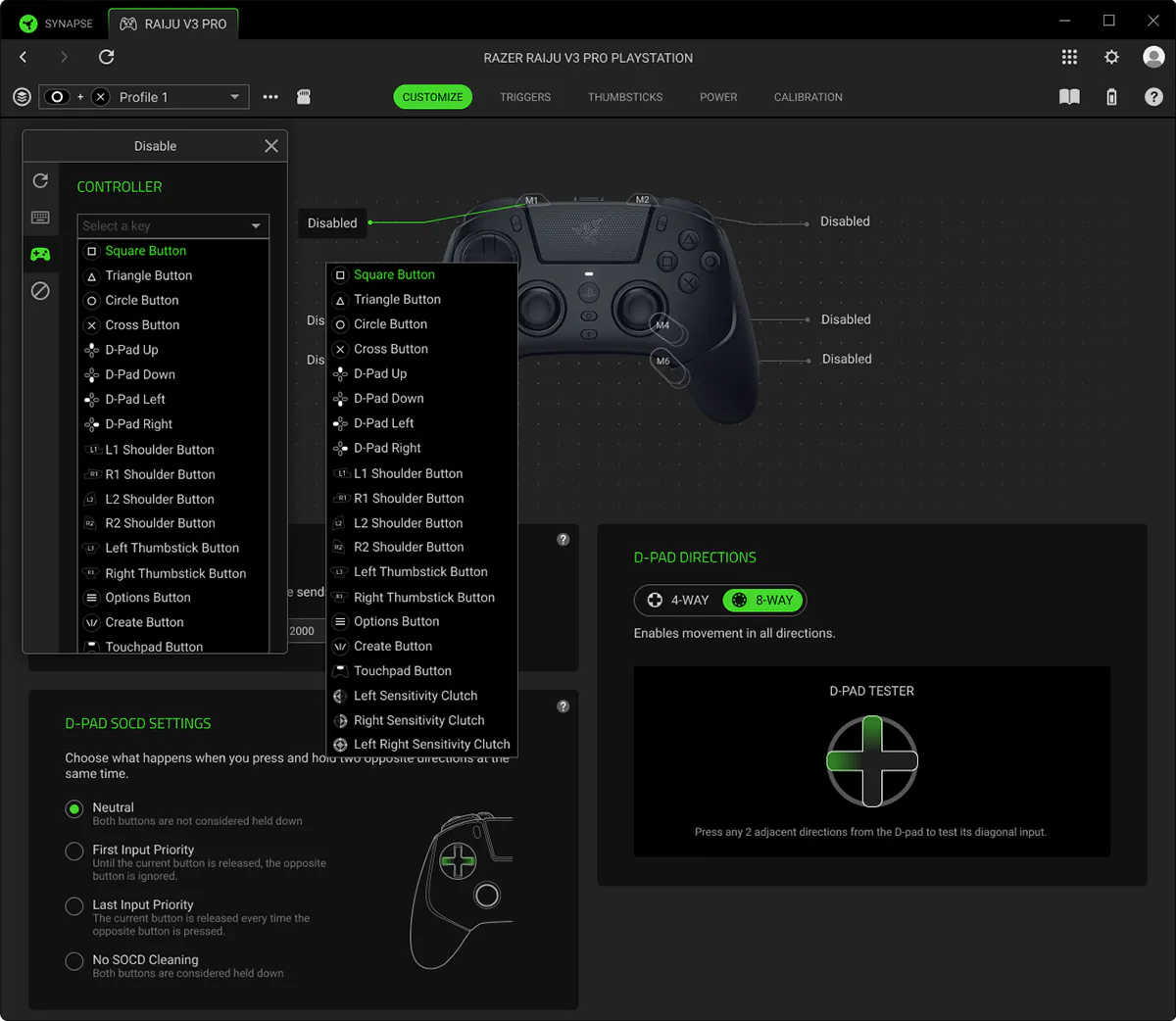Open the user guide book icon
The image size is (1176, 1021).
(1069, 97)
